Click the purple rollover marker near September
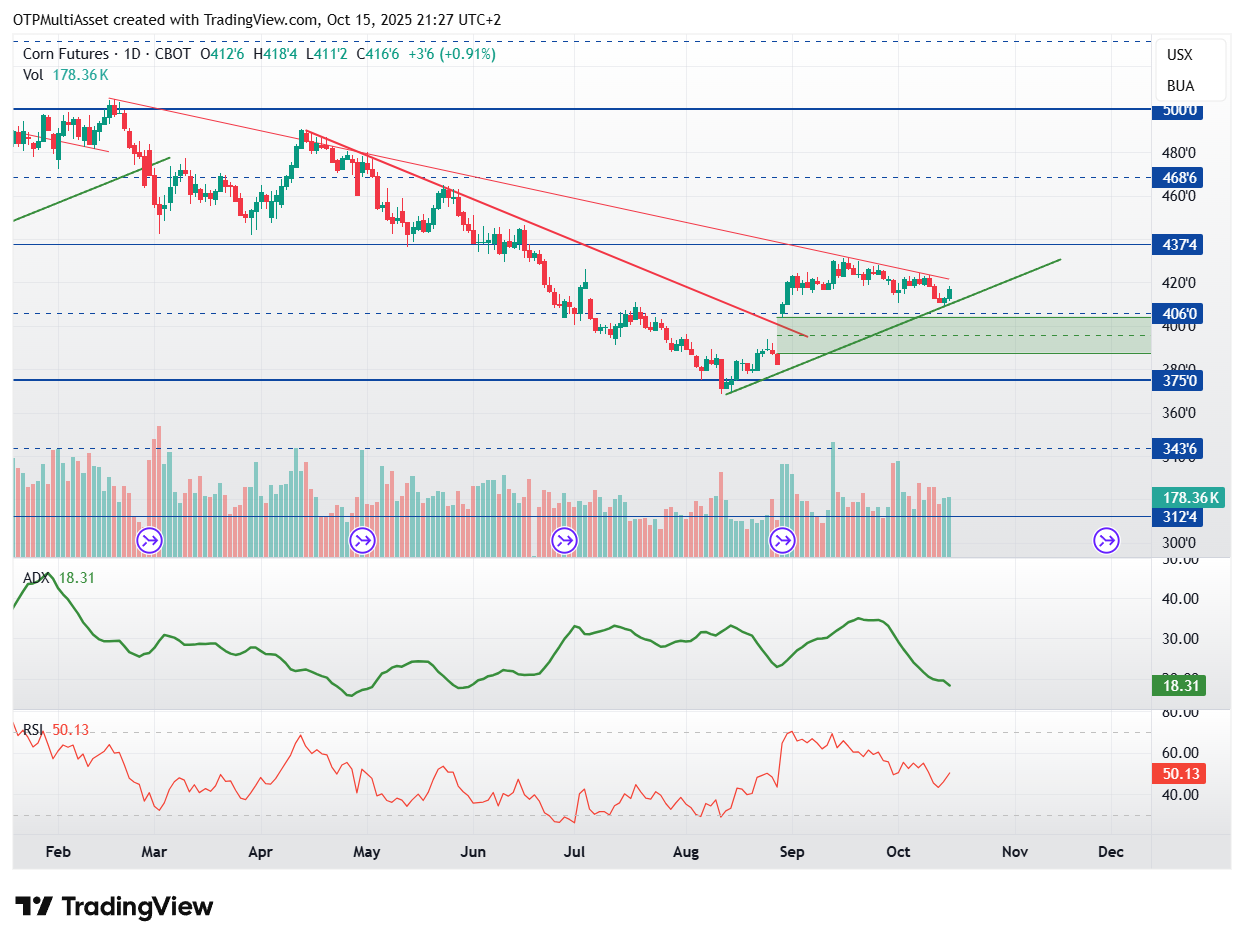 coord(781,541)
